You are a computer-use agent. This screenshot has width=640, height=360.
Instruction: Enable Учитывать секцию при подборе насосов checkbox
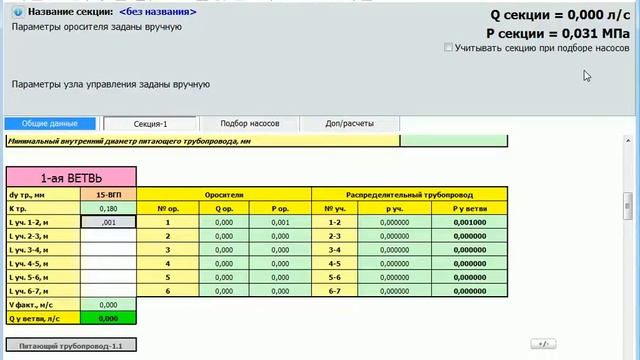448,47
